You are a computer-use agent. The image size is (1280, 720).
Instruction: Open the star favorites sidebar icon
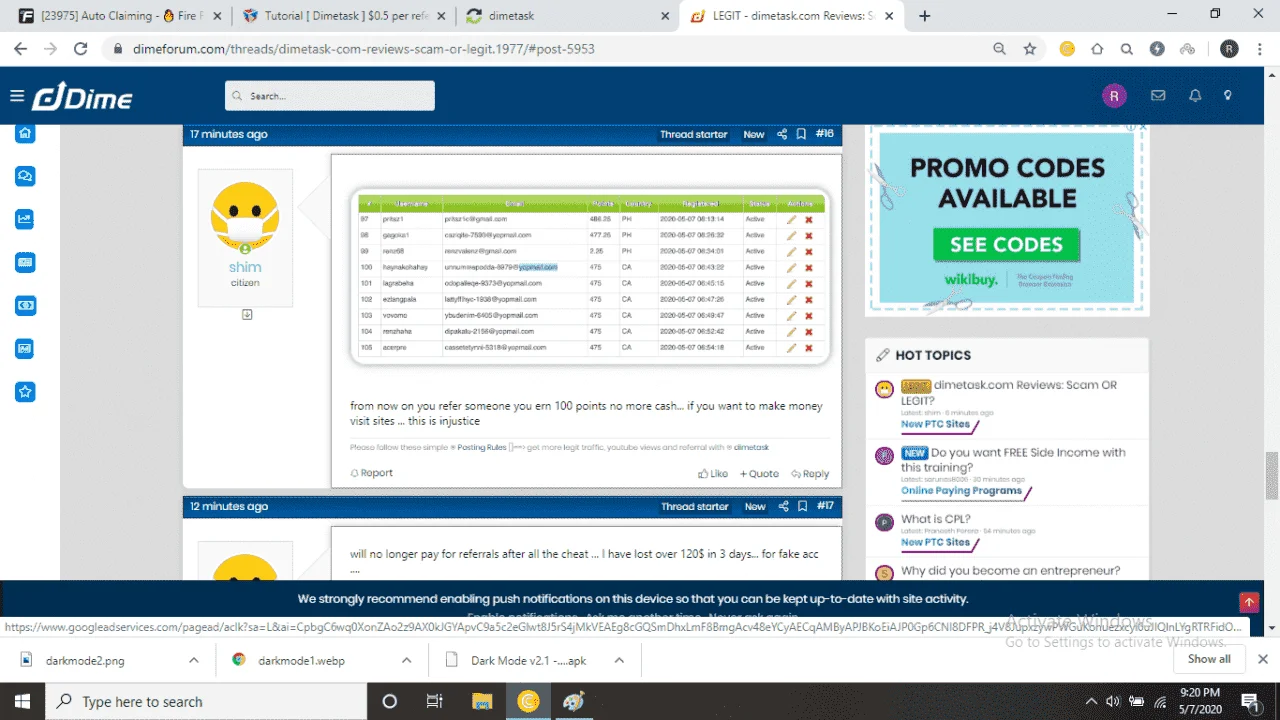pos(26,392)
